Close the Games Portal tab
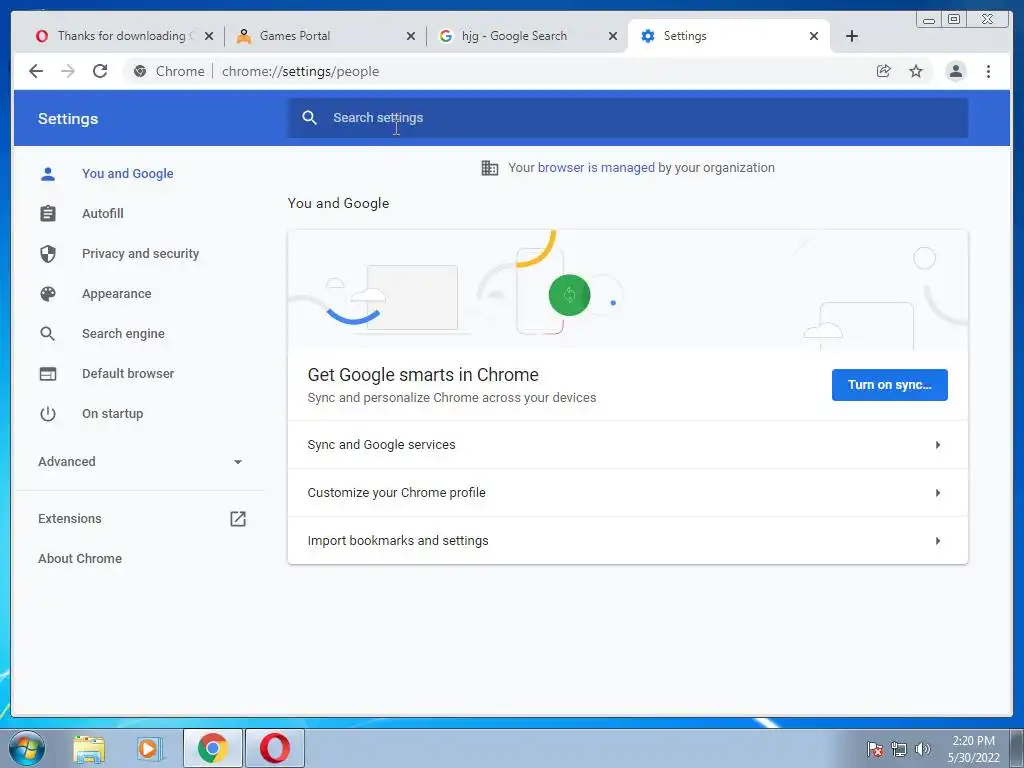This screenshot has height=768, width=1024. [411, 36]
